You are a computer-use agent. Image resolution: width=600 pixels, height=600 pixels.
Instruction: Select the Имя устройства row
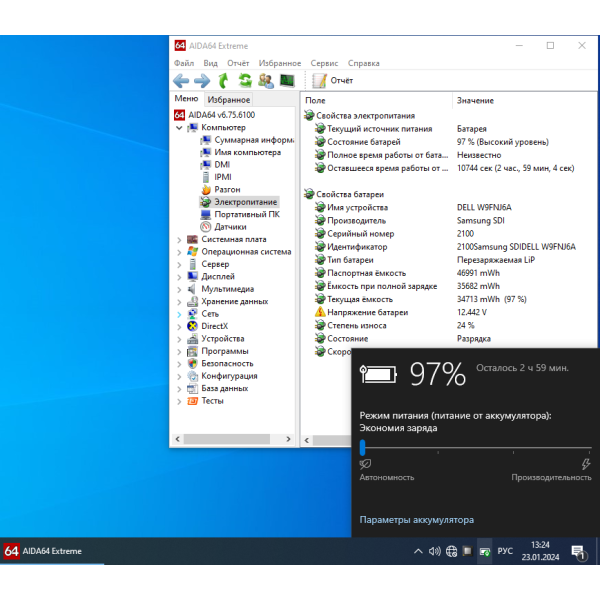click(x=450, y=208)
